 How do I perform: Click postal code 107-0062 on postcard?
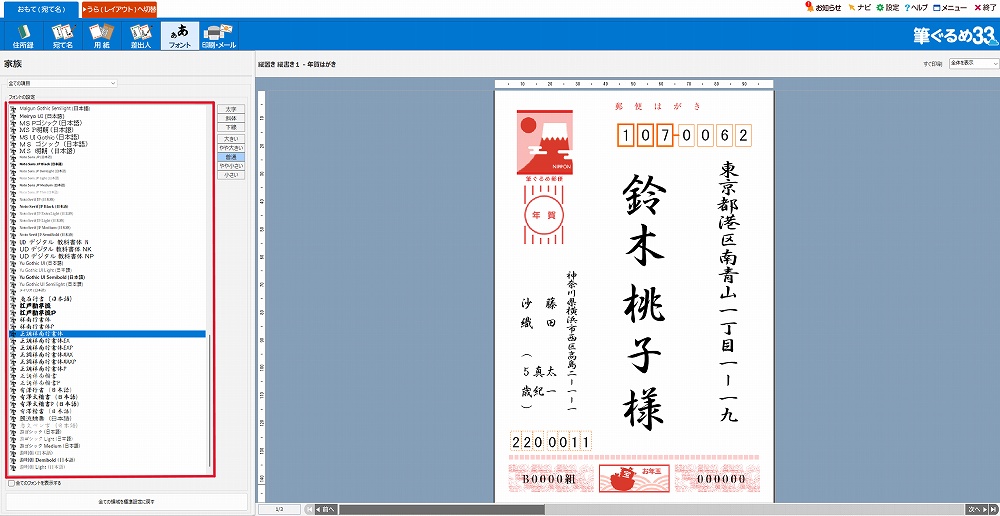(x=684, y=135)
